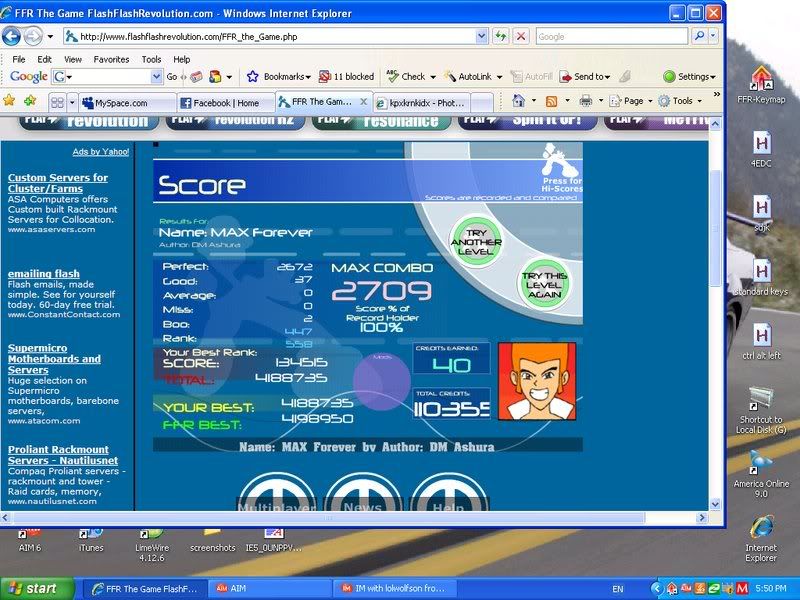Open the Help menu
This screenshot has width=800, height=600.
pyautogui.click(x=181, y=59)
